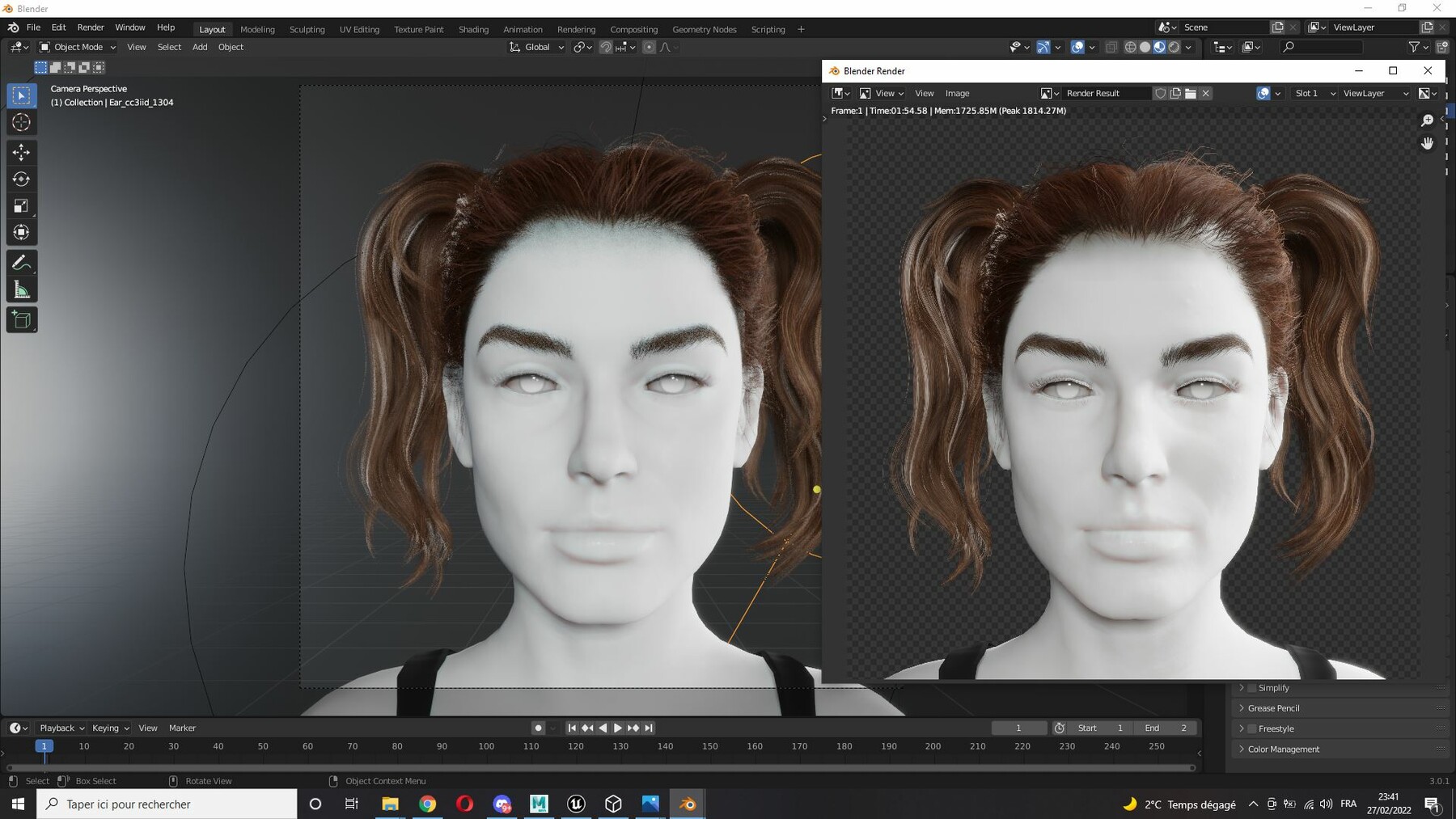The width and height of the screenshot is (1456, 819).
Task: Switch to the Shading workspace tab
Action: [473, 29]
